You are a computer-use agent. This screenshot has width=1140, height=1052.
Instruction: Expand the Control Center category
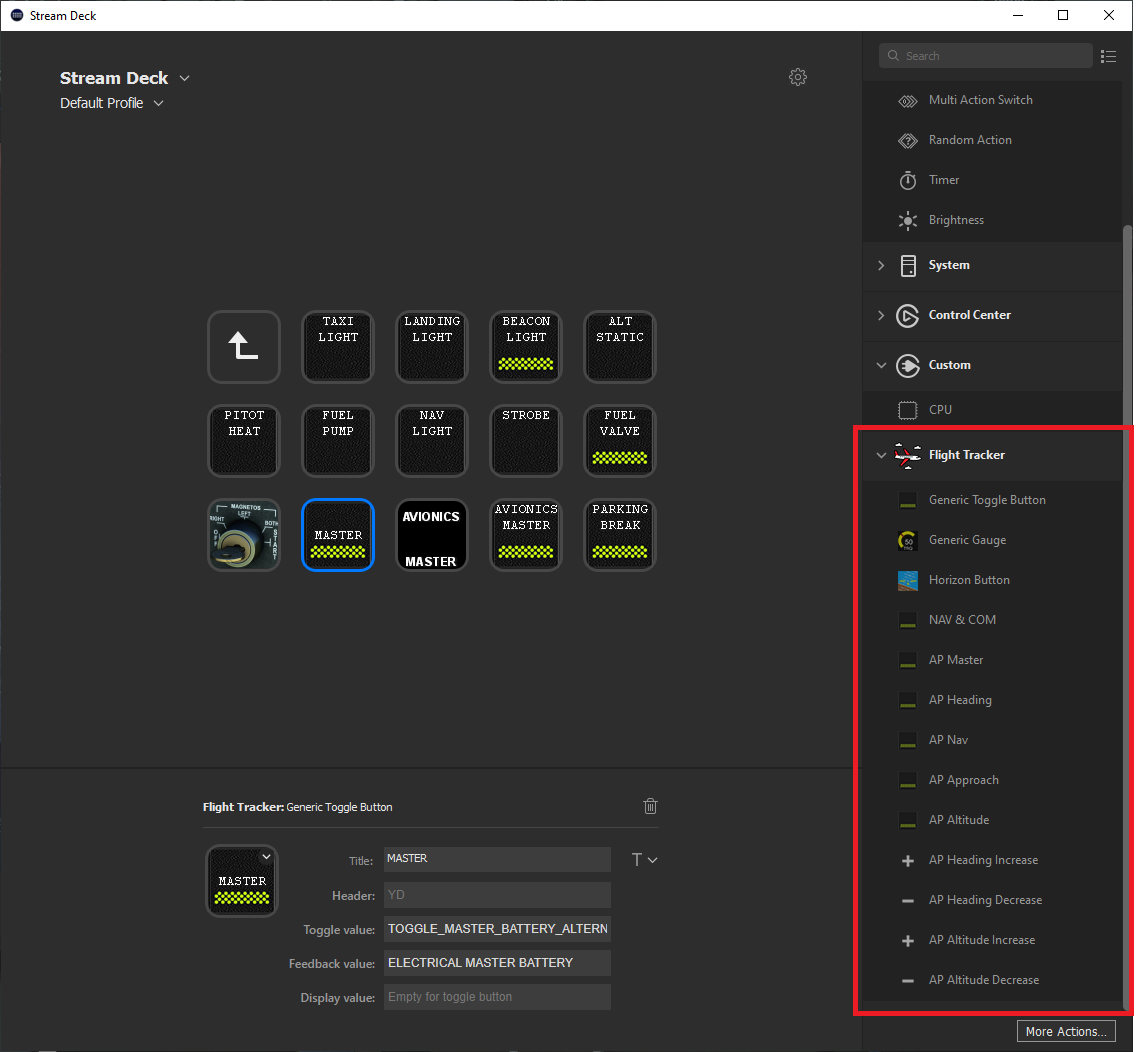[x=881, y=316]
